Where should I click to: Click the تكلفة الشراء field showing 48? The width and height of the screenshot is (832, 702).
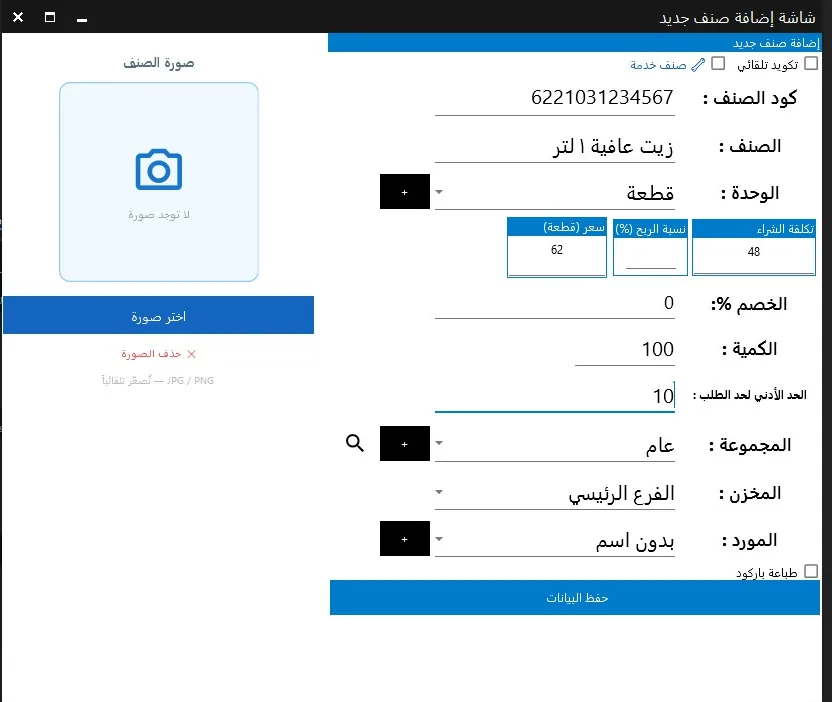click(753, 254)
